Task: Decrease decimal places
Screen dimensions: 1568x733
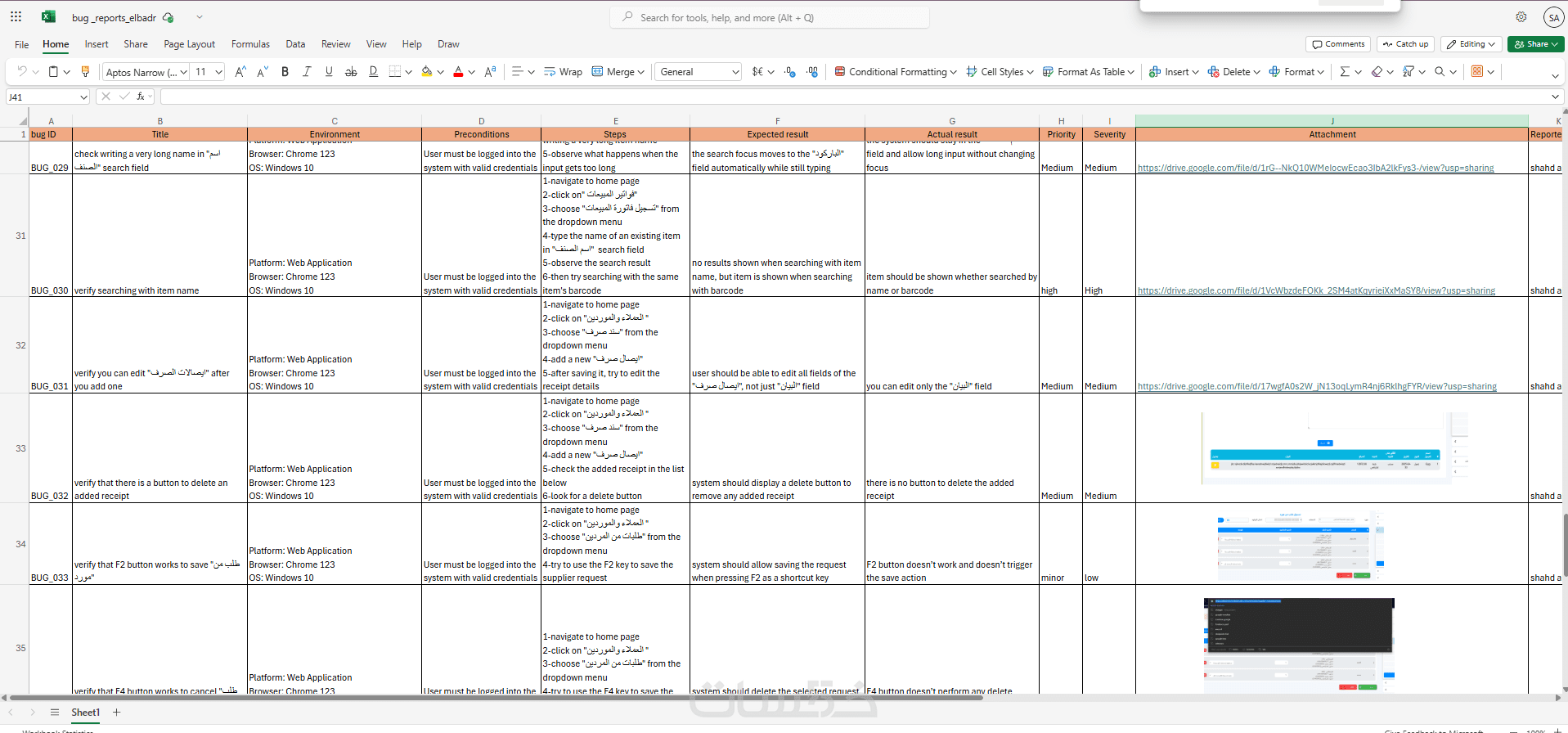Action: pos(789,72)
